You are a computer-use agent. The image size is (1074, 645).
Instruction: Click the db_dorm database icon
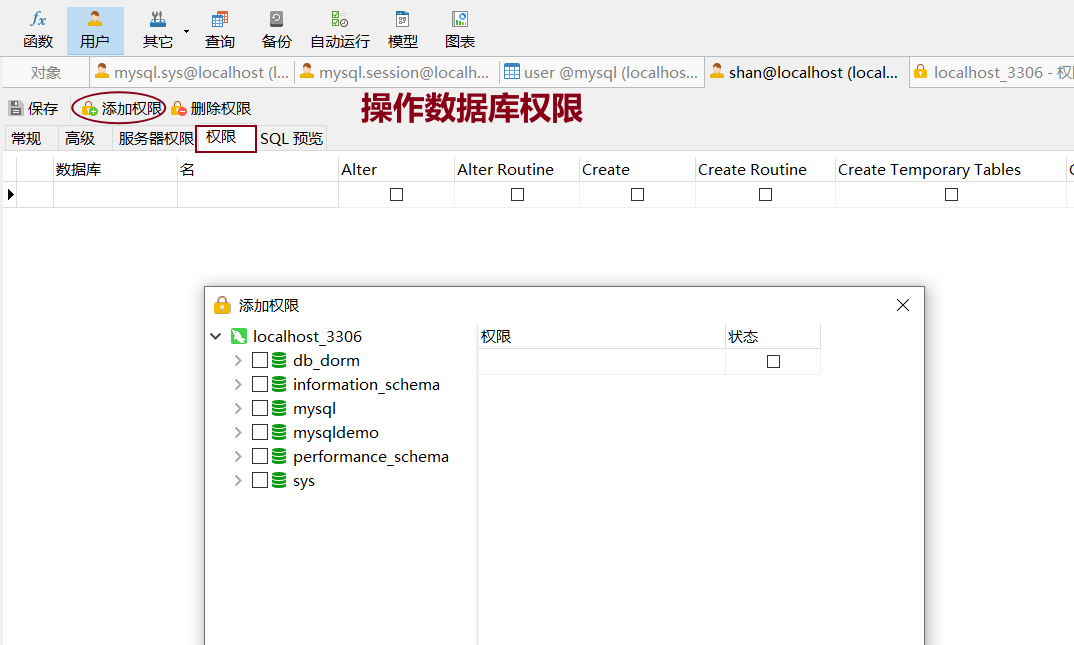279,360
